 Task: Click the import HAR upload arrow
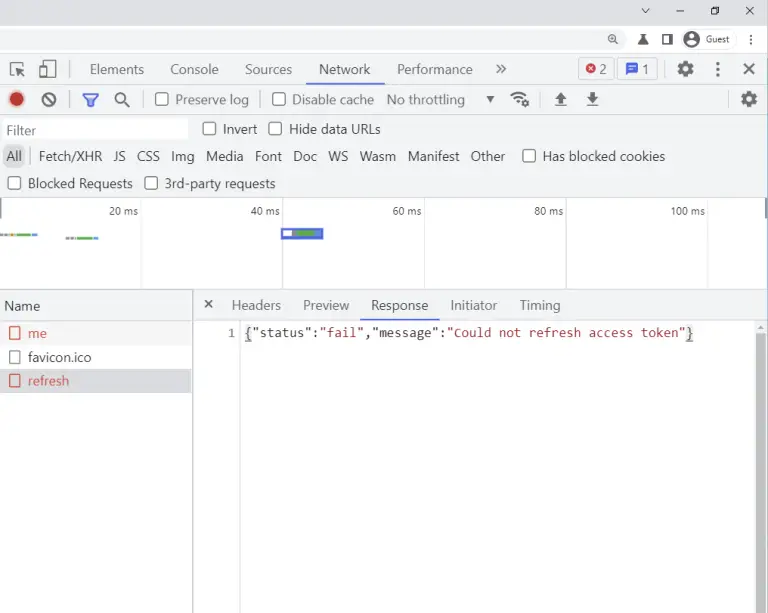point(561,99)
